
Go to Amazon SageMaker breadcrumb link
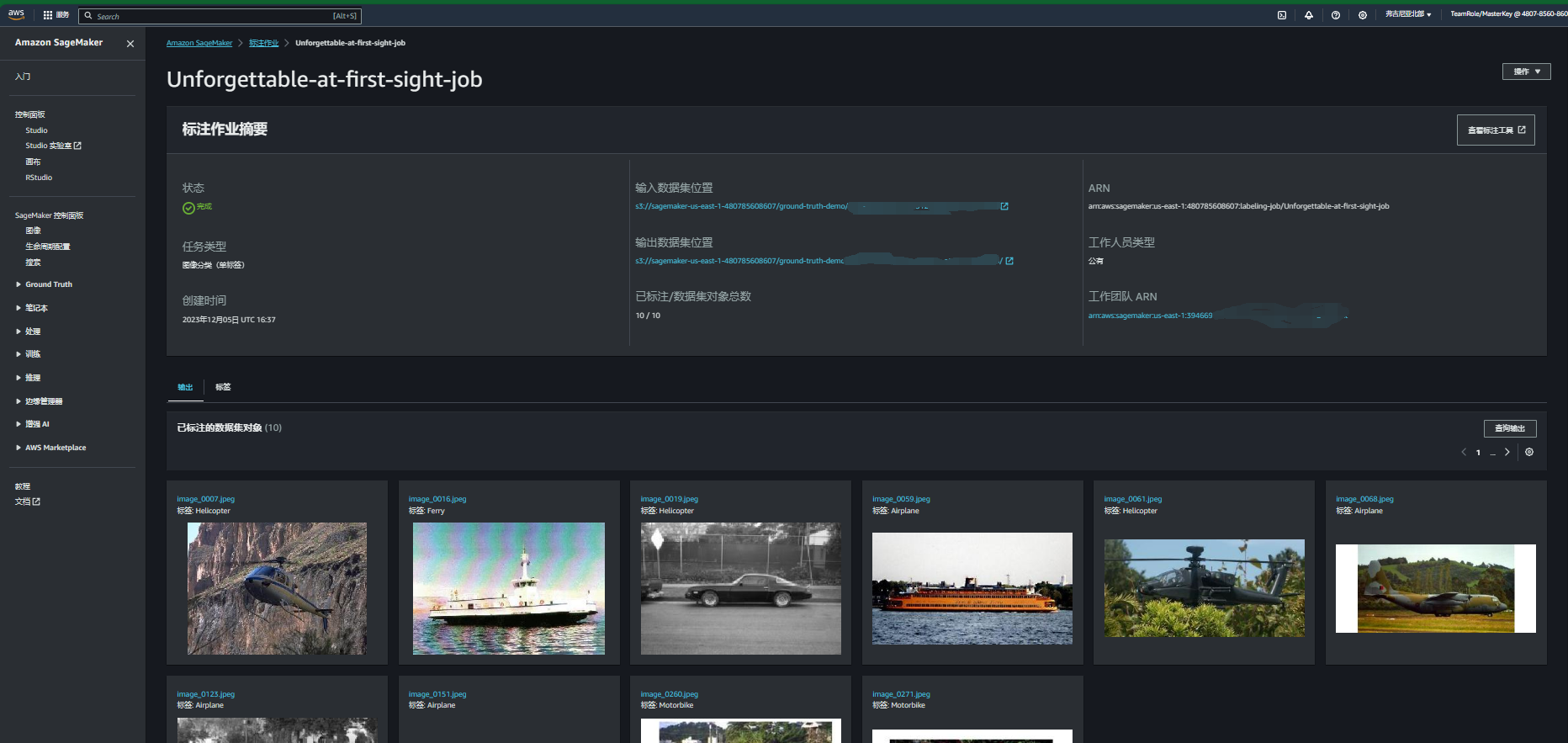(199, 43)
